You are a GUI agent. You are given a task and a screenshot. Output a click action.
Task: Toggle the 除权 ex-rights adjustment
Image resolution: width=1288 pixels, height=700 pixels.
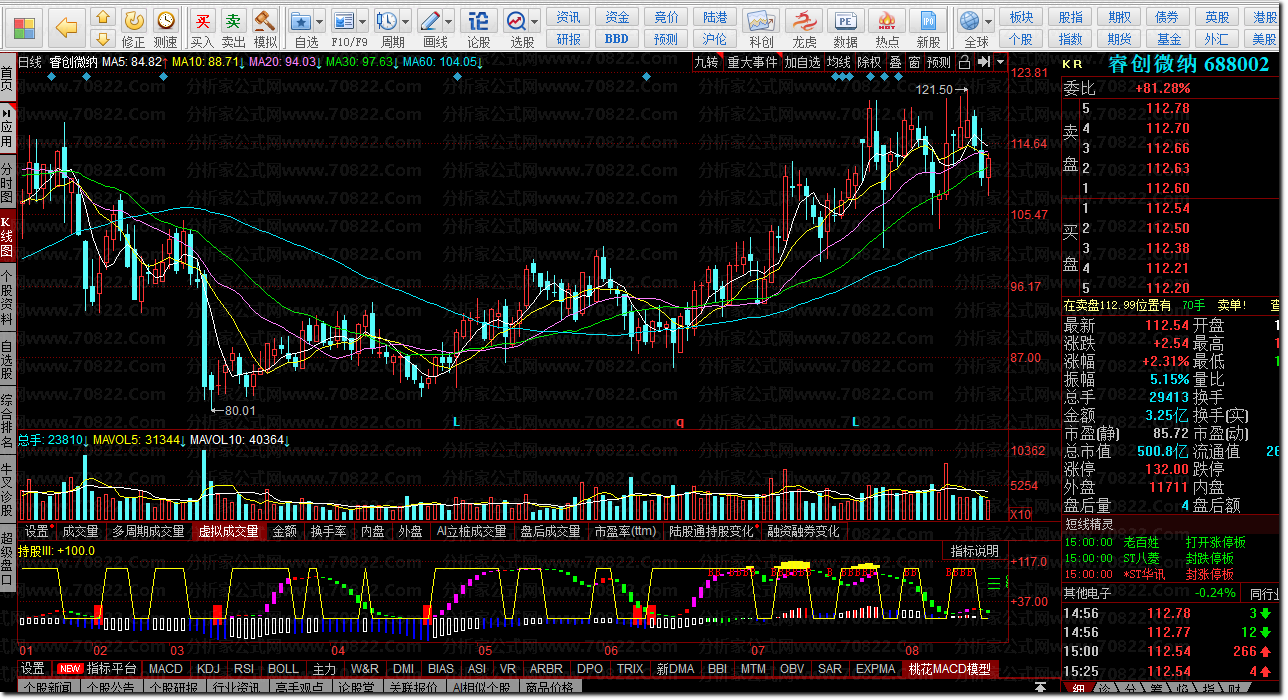870,62
